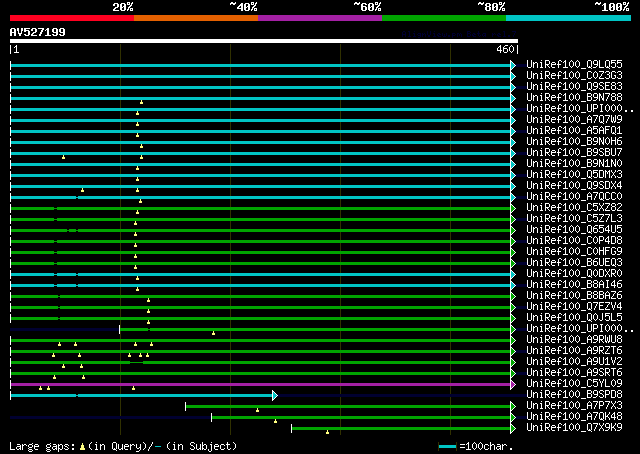Click the arrowhead ending the Q9LQ55 alignment bar
The width and height of the screenshot is (640, 454).
[x=513, y=64]
